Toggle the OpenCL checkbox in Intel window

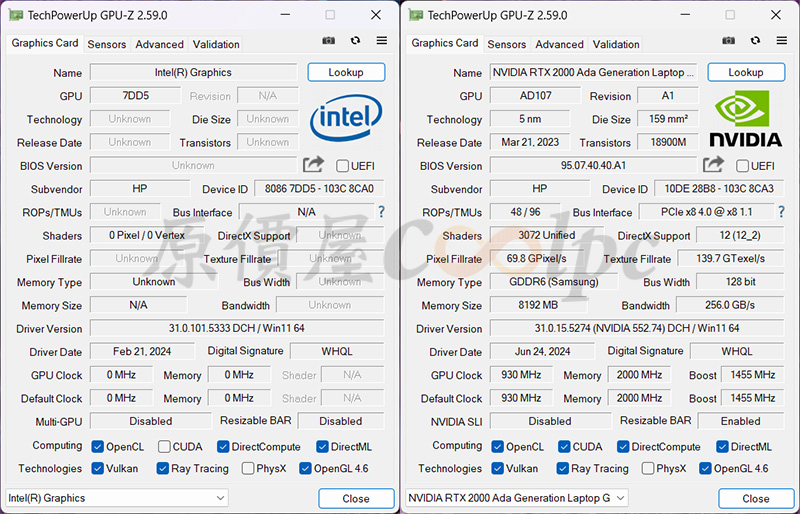[x=97, y=447]
